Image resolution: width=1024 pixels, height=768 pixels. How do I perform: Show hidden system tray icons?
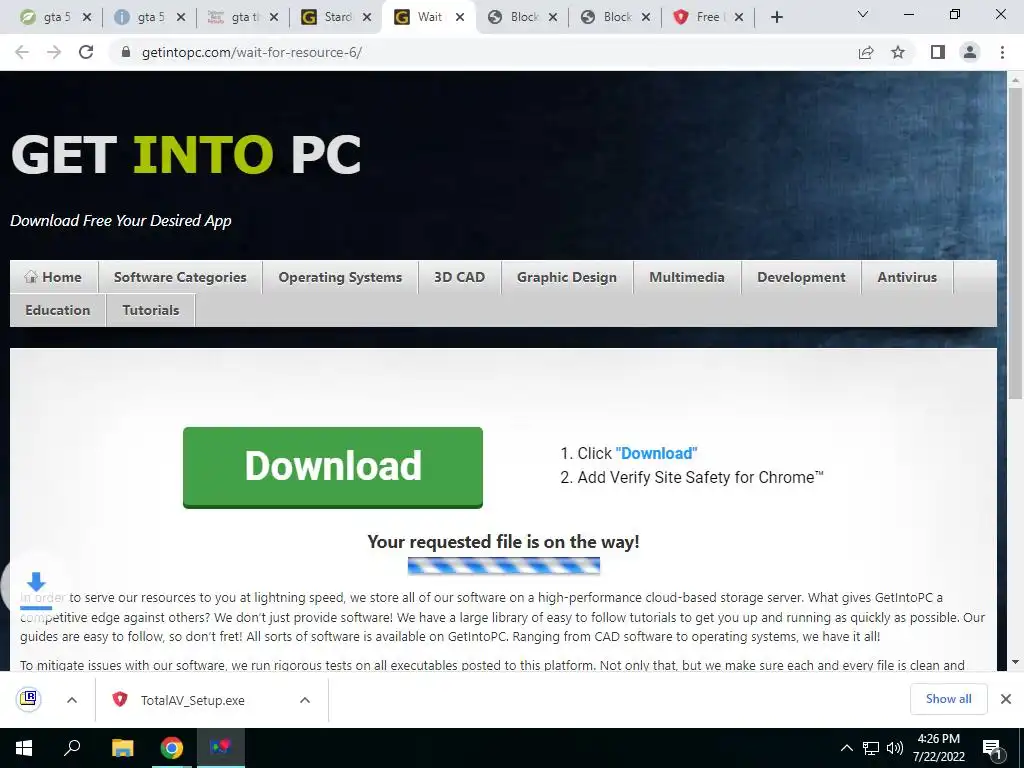point(846,748)
